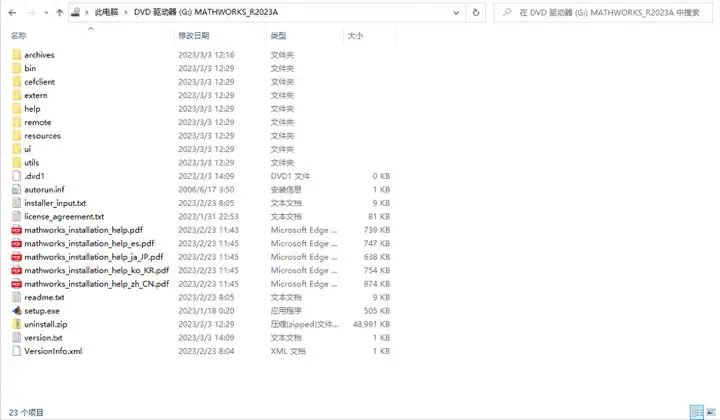Select the autorun.inf file icon
Image resolution: width=720 pixels, height=420 pixels.
click(x=17, y=190)
